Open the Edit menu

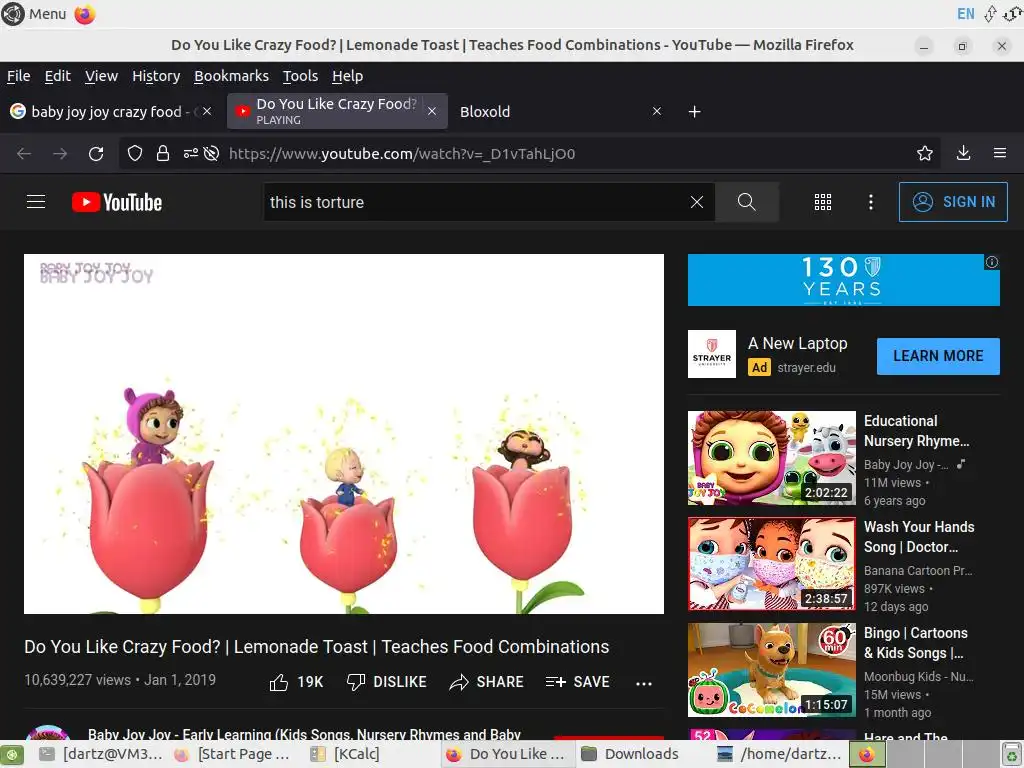57,76
